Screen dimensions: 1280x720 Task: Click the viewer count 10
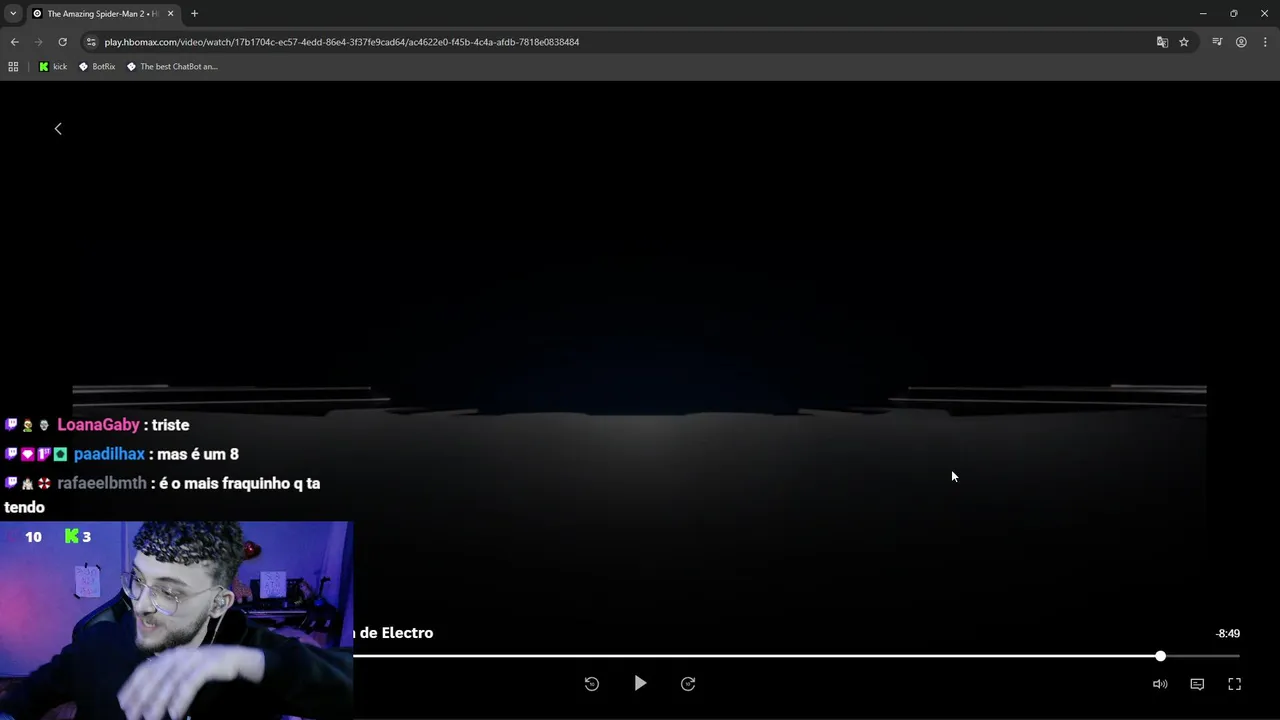click(x=33, y=537)
